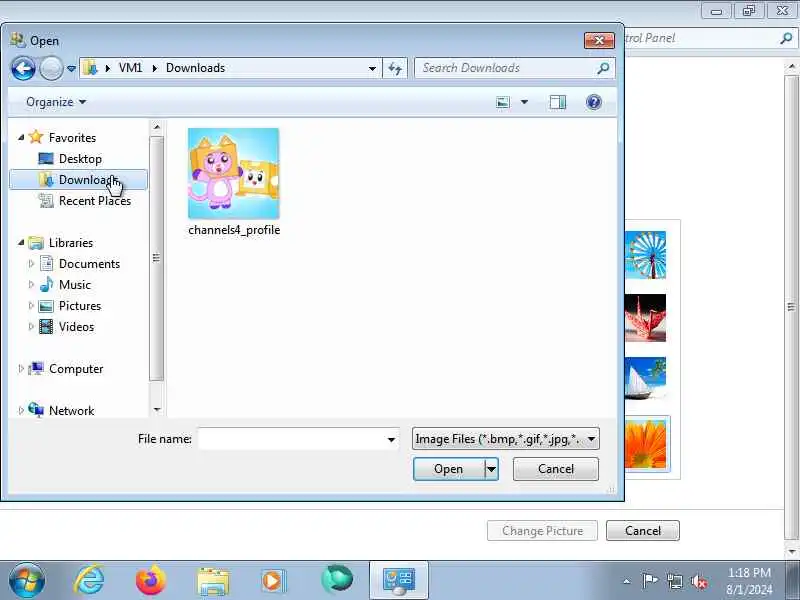Screen dimensions: 800x600
Task: Open Recent Places in Favorites
Action: click(x=95, y=201)
